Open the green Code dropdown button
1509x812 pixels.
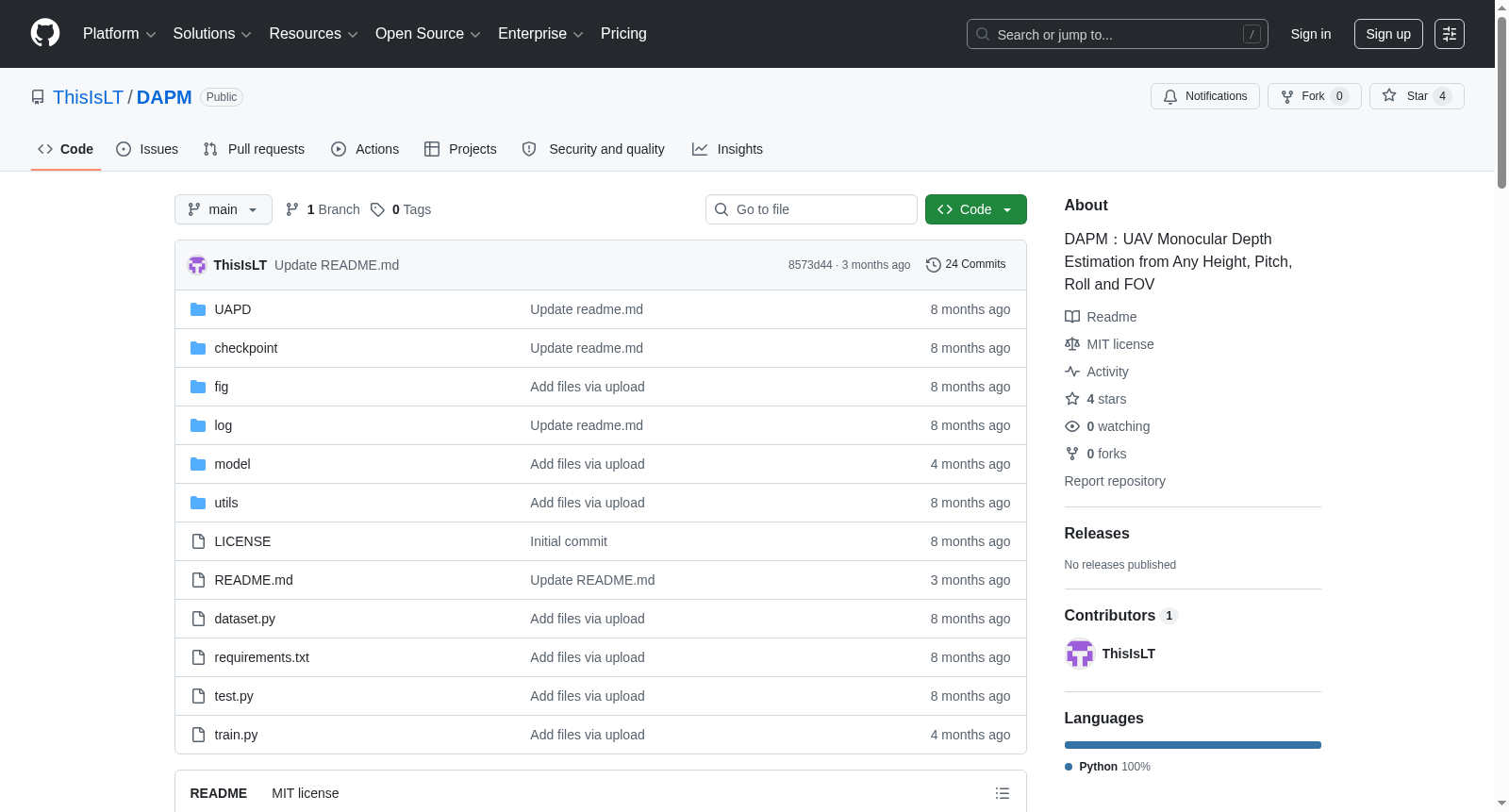[x=976, y=209]
